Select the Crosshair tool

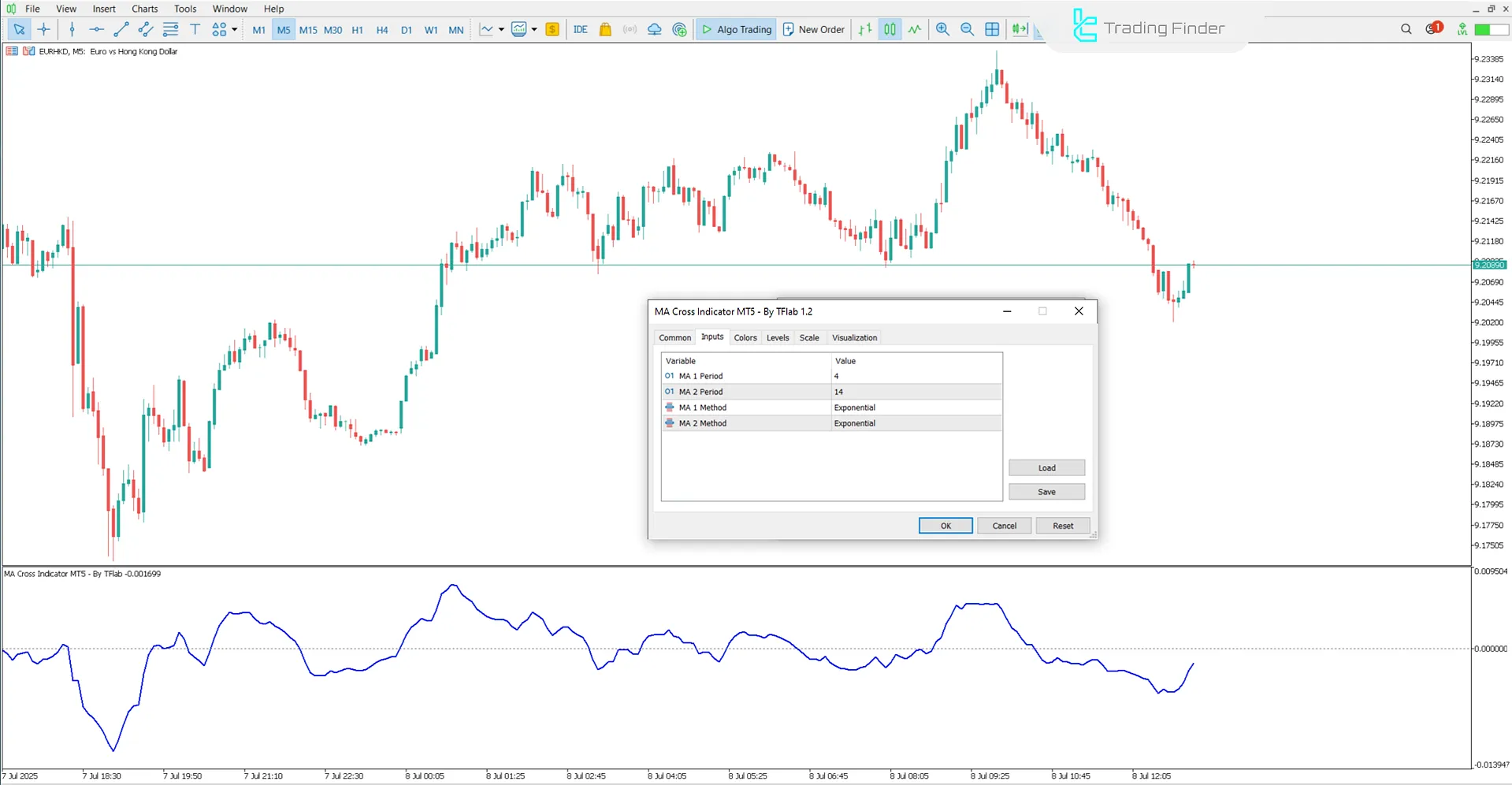(x=44, y=29)
